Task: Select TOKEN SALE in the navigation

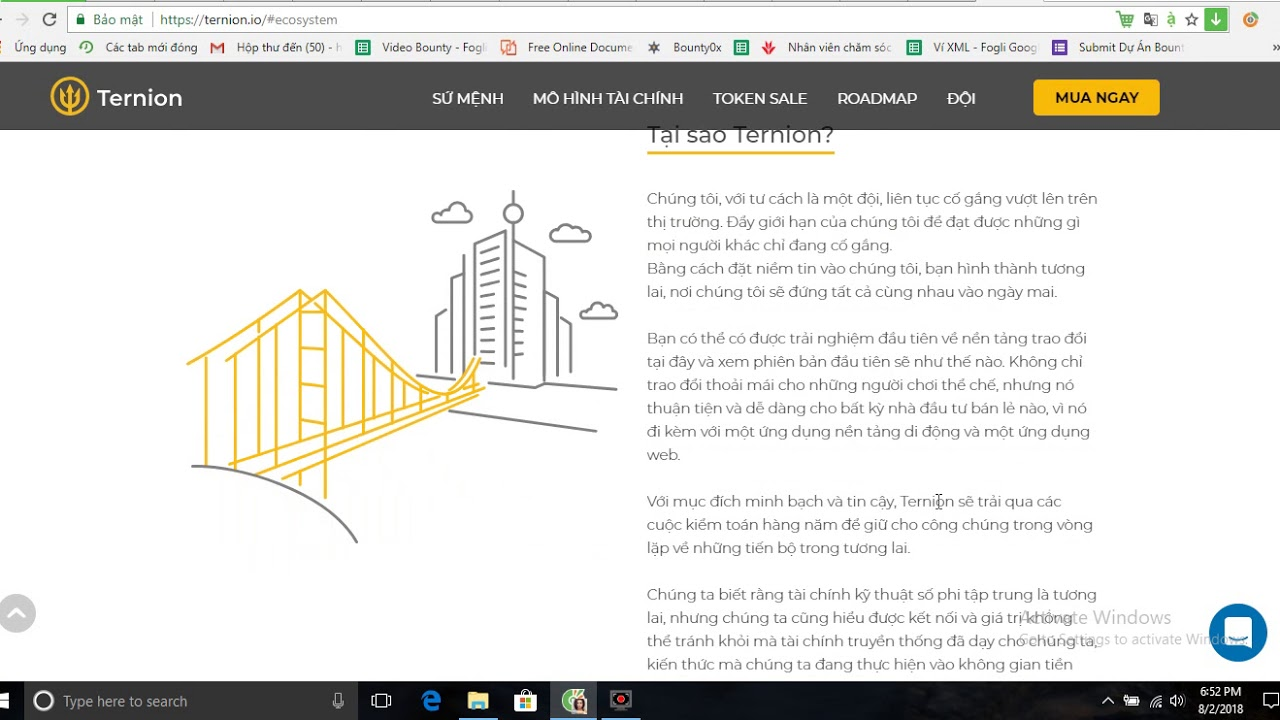Action: point(760,98)
